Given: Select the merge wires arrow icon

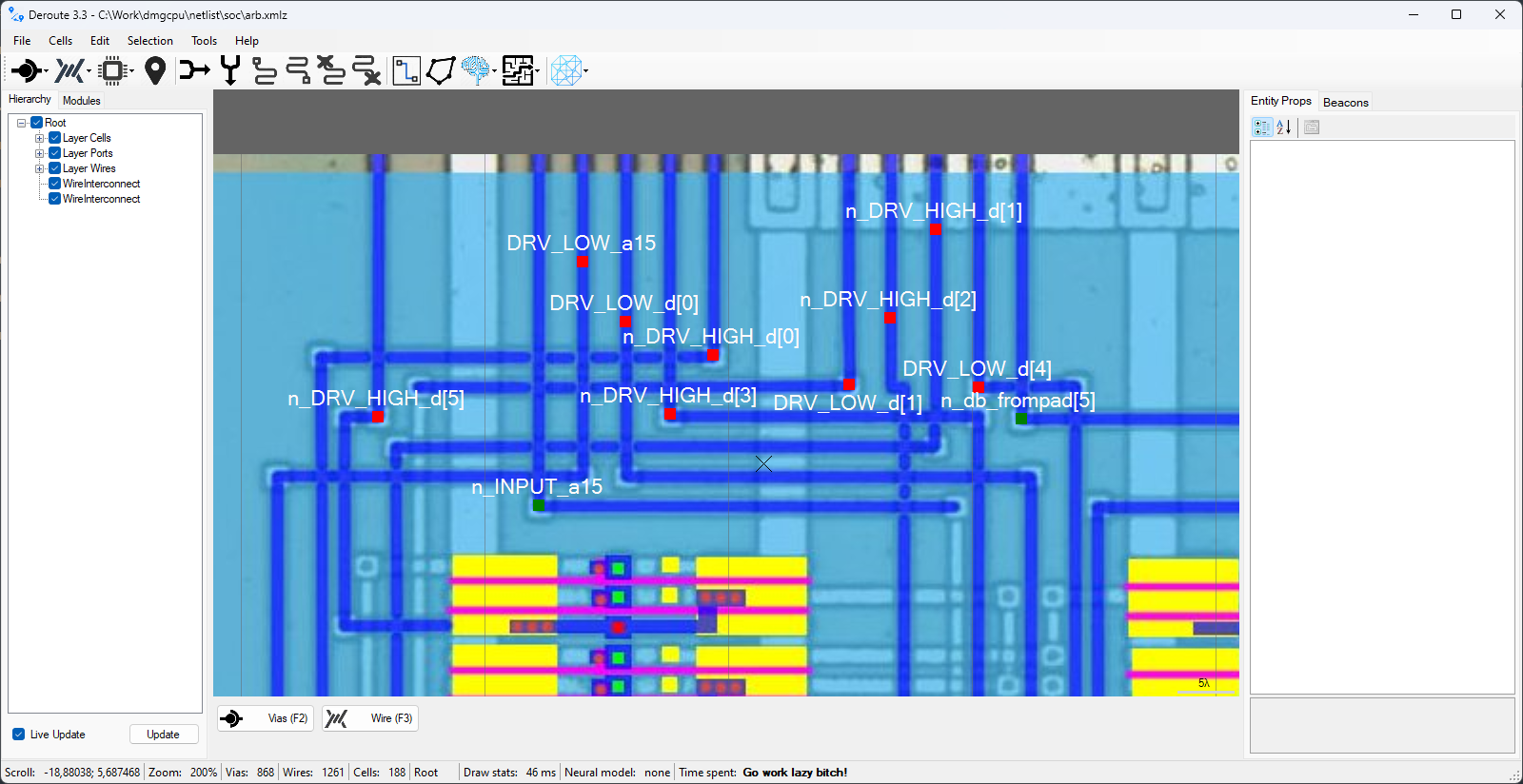Looking at the screenshot, I should (194, 70).
